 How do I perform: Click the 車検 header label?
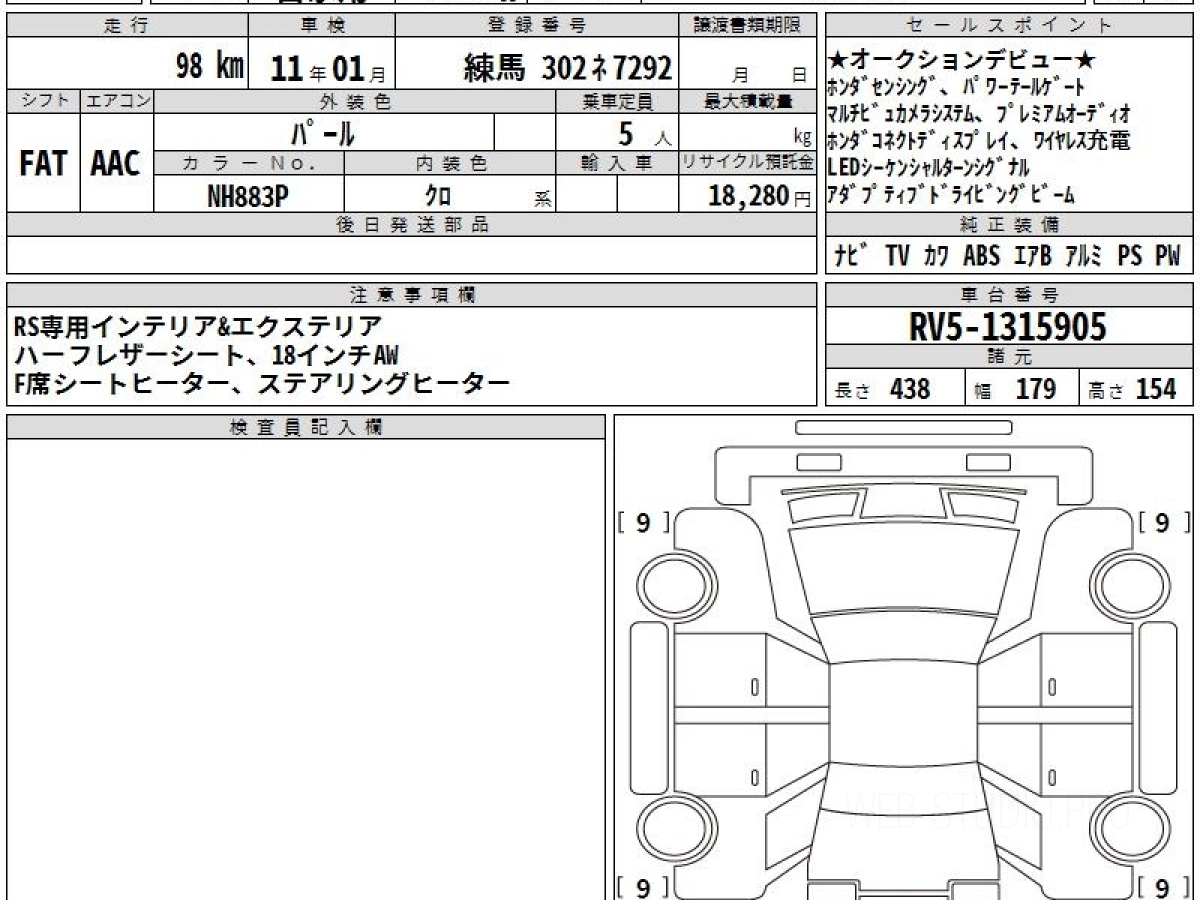(322, 26)
